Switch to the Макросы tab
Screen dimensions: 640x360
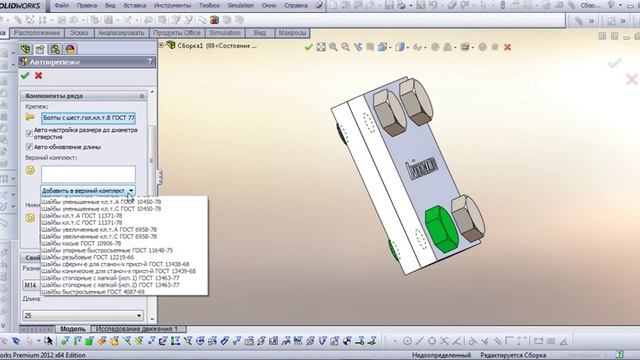292,33
